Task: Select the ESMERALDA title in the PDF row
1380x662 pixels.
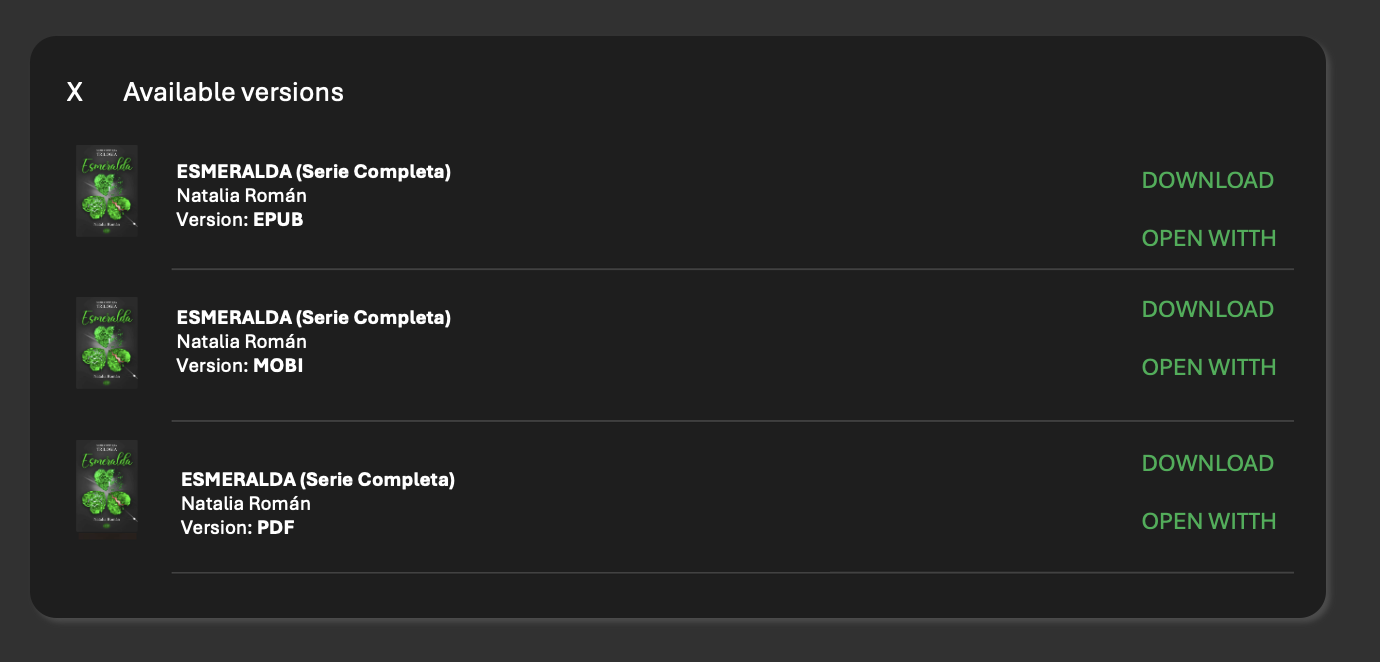Action: click(x=317, y=480)
